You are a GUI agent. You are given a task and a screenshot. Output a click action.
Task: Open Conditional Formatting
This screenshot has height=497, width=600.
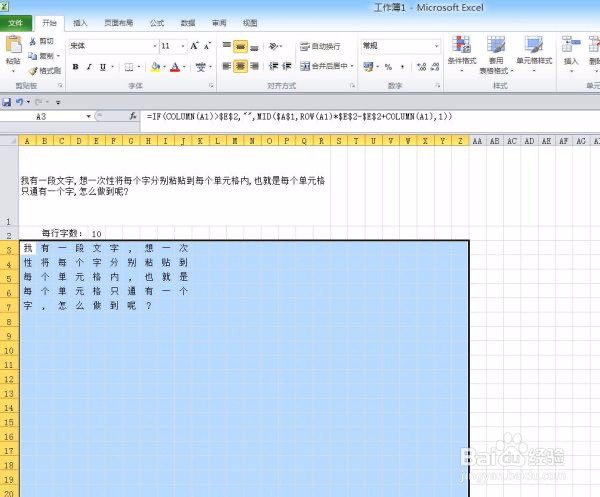pos(461,54)
